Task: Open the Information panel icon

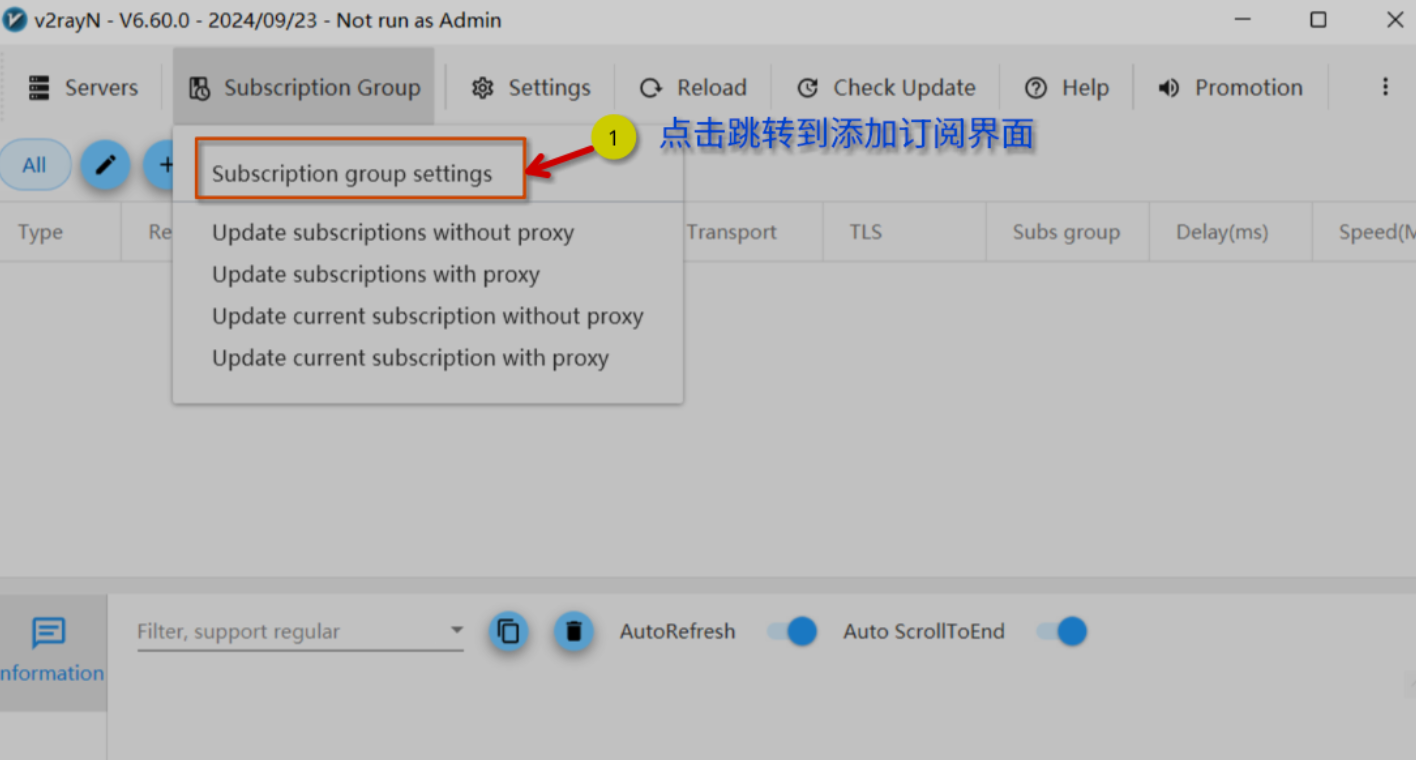Action: click(x=48, y=632)
